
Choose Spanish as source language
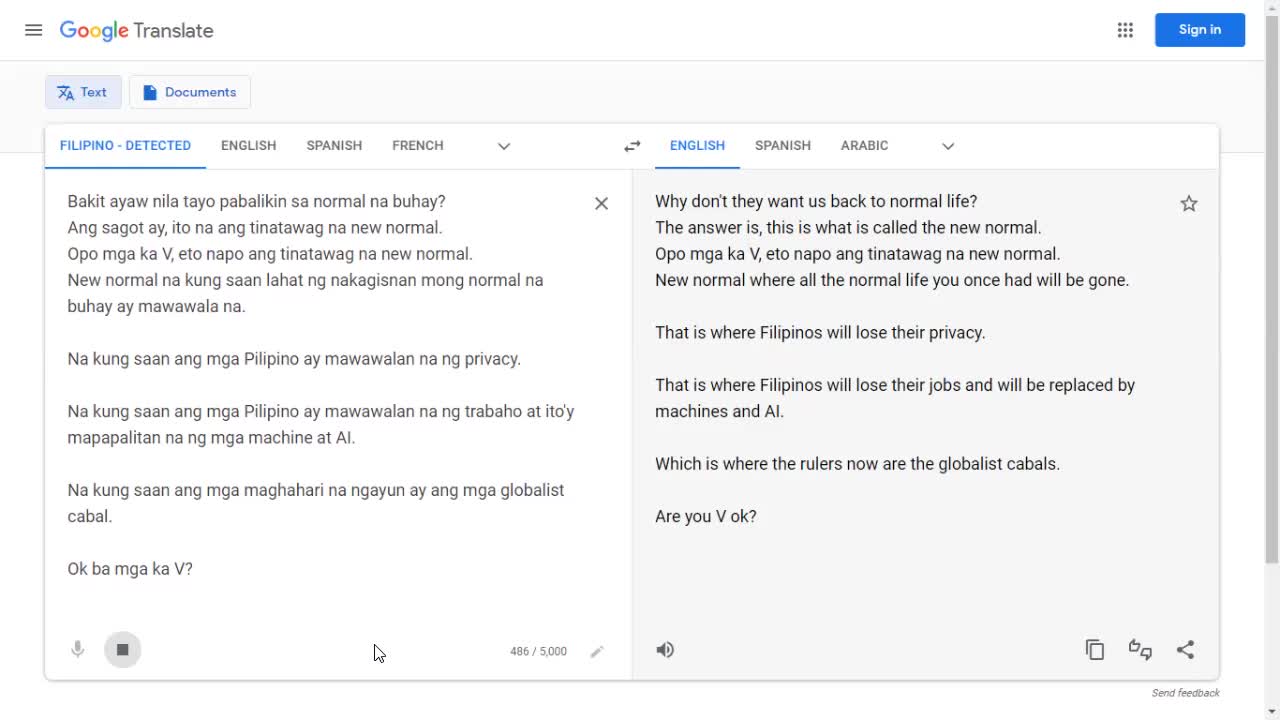click(334, 146)
